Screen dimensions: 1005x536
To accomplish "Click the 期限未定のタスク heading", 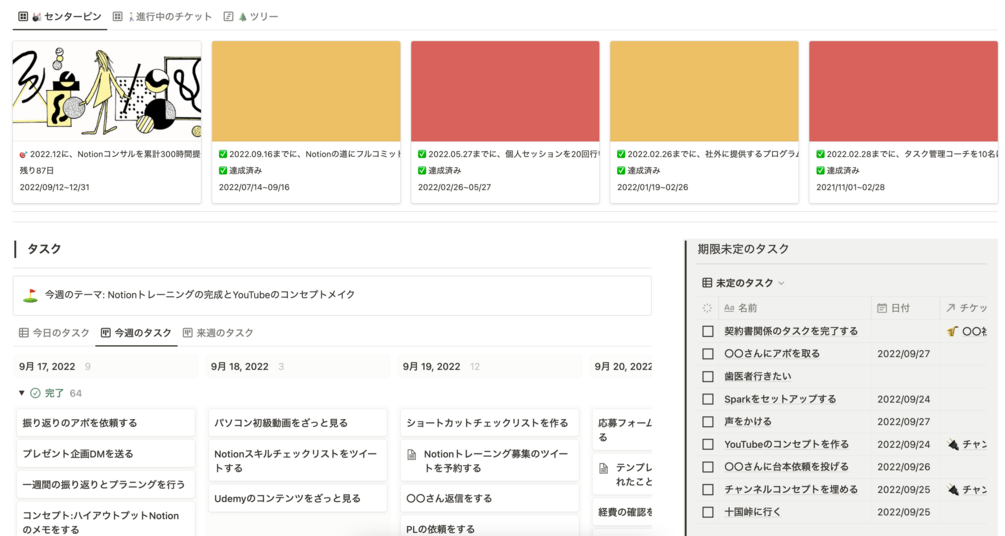I will pos(743,249).
